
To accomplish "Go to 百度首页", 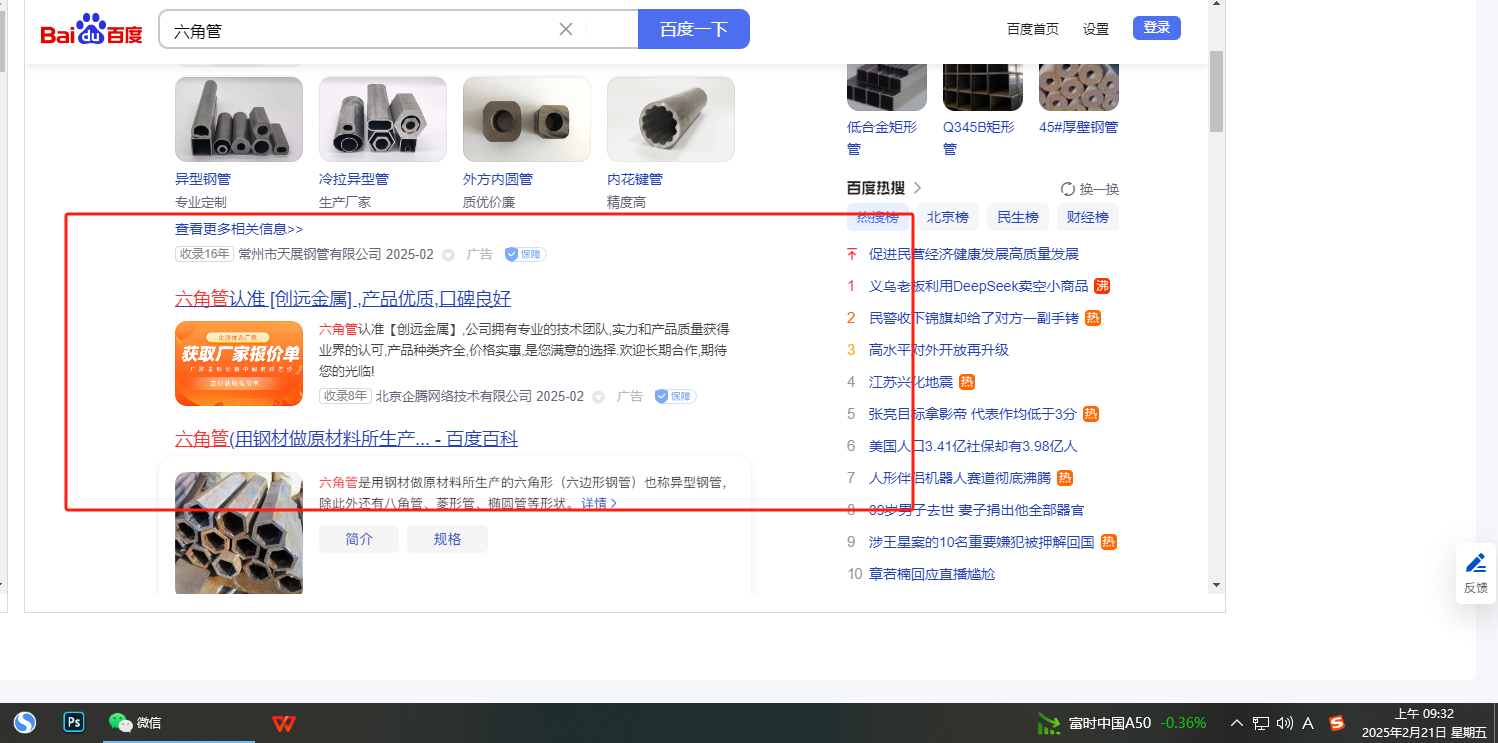I will coord(1033,29).
